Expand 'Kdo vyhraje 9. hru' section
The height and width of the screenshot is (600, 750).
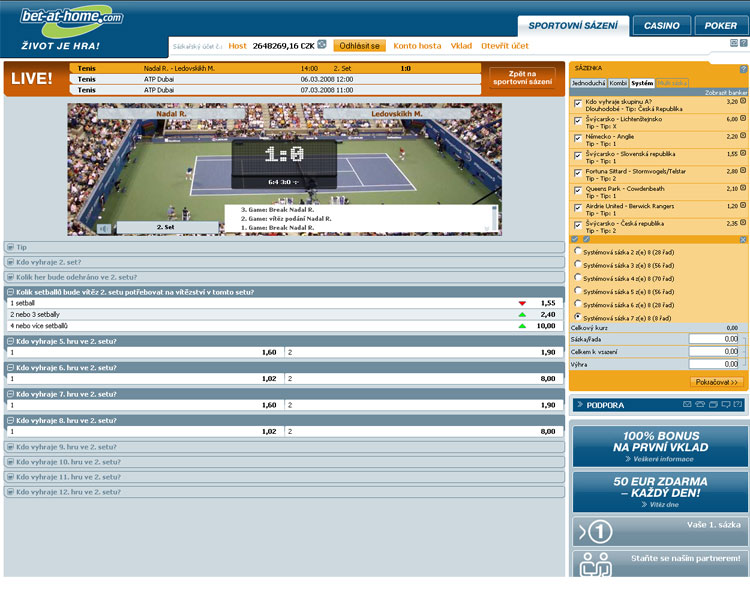(x=10, y=447)
